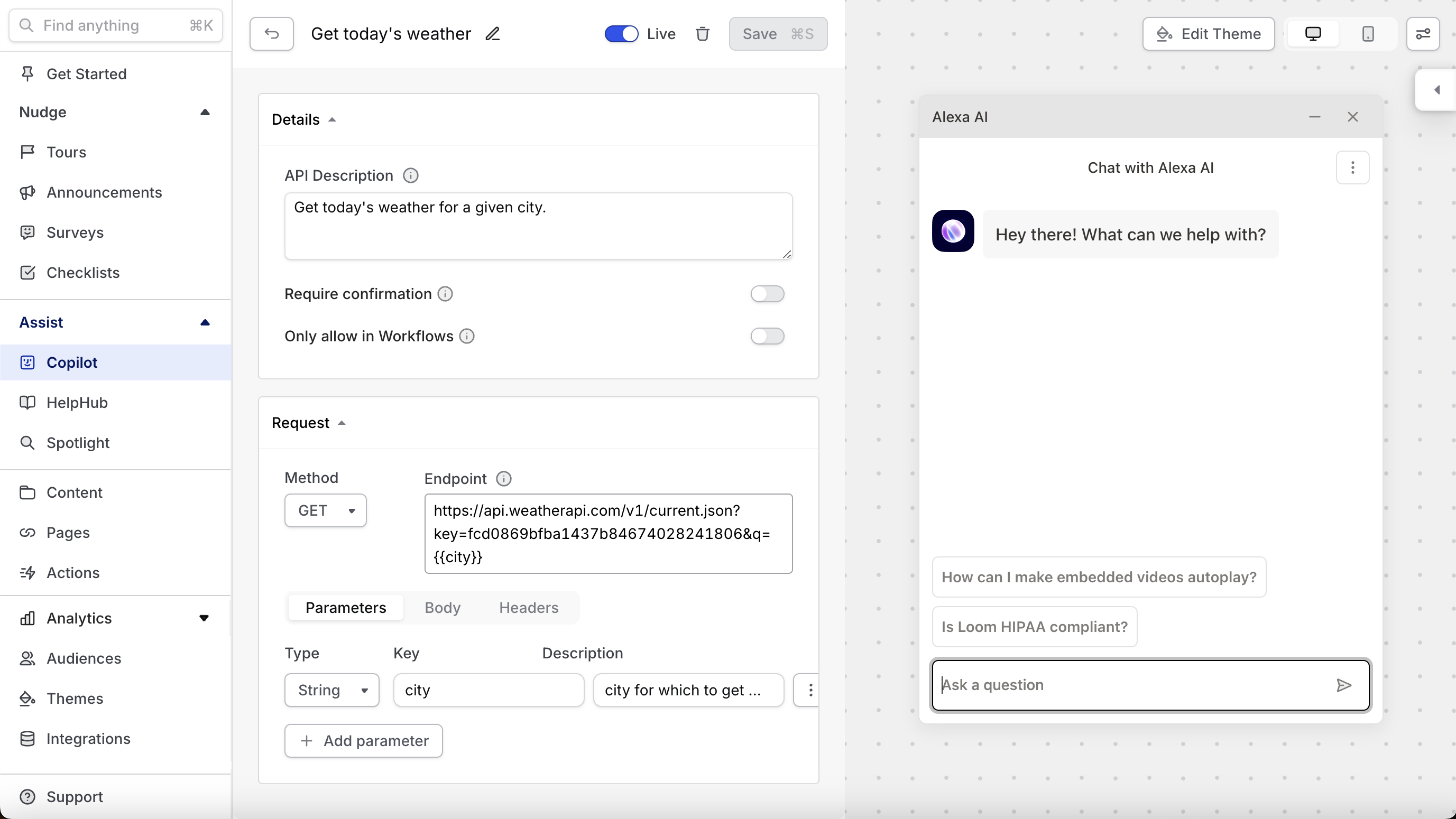Open the String type dropdown

click(x=332, y=690)
